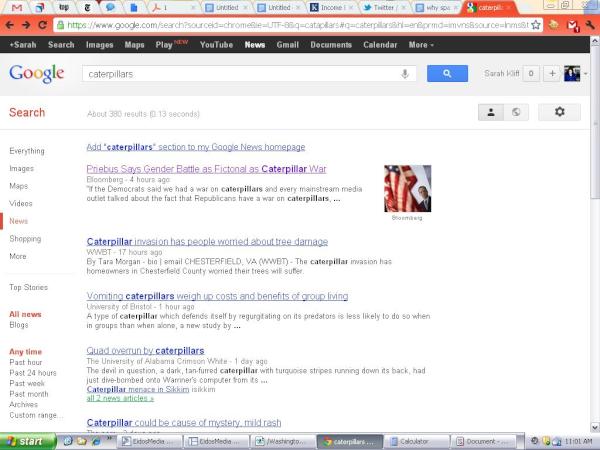Open the Archives time filter
Image resolution: width=600 pixels, height=450 pixels.
coord(23,404)
